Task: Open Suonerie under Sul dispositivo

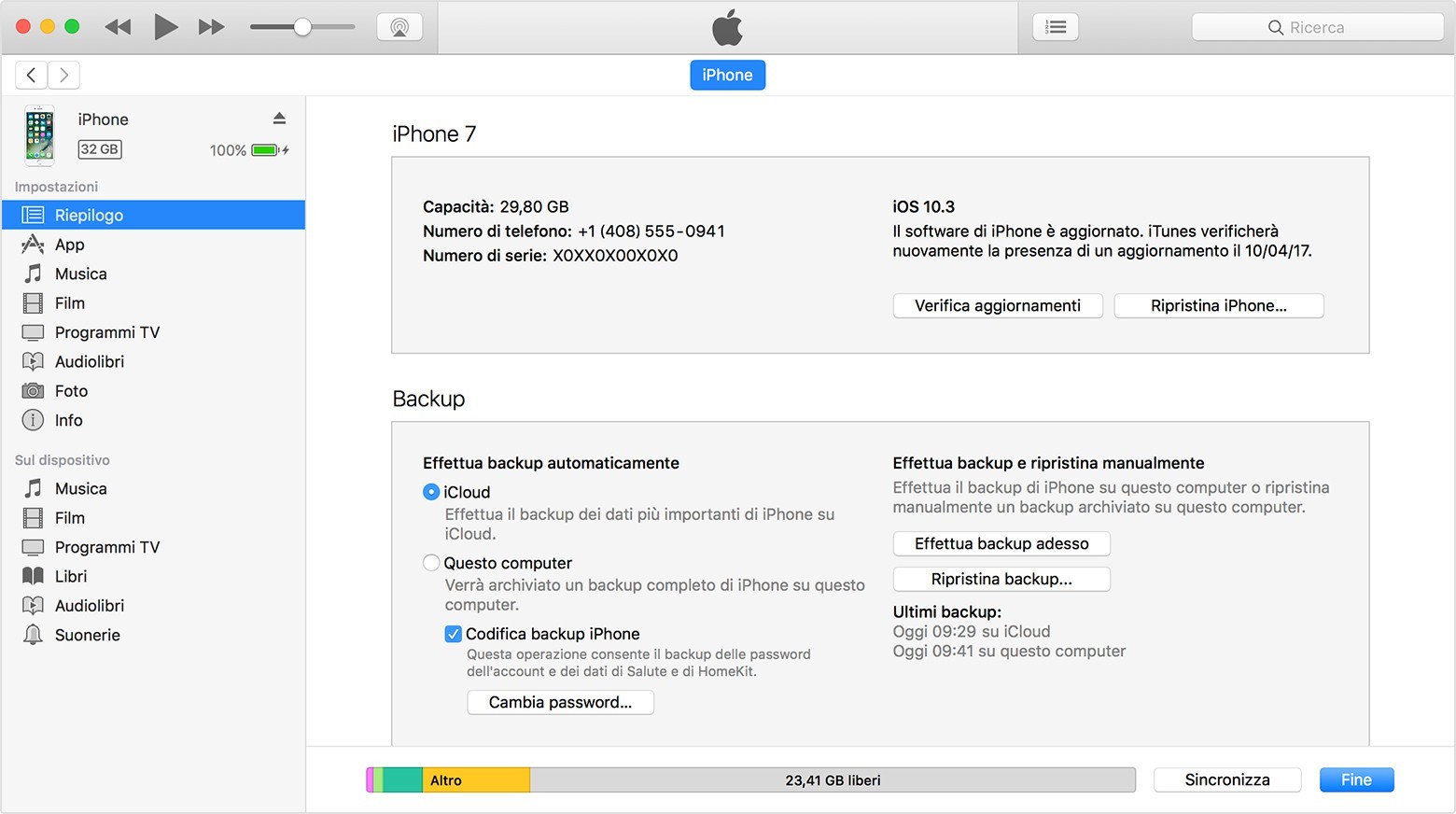Action: [87, 635]
